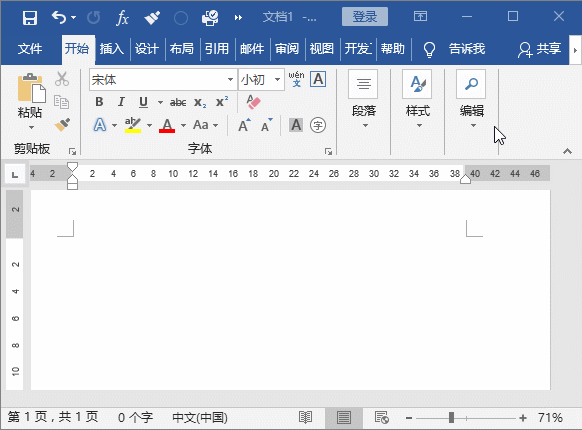Click the phonetic guide wén icon
This screenshot has height=430, width=582.
(297, 79)
